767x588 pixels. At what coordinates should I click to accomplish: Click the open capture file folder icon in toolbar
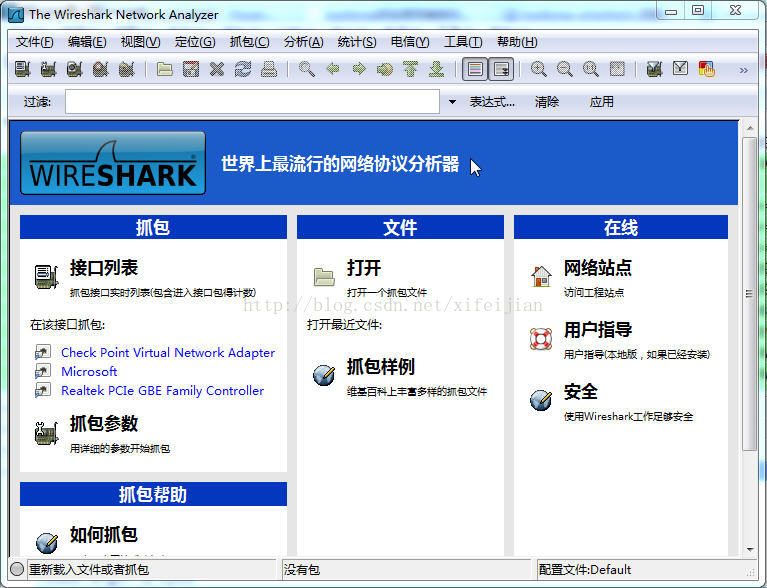164,69
